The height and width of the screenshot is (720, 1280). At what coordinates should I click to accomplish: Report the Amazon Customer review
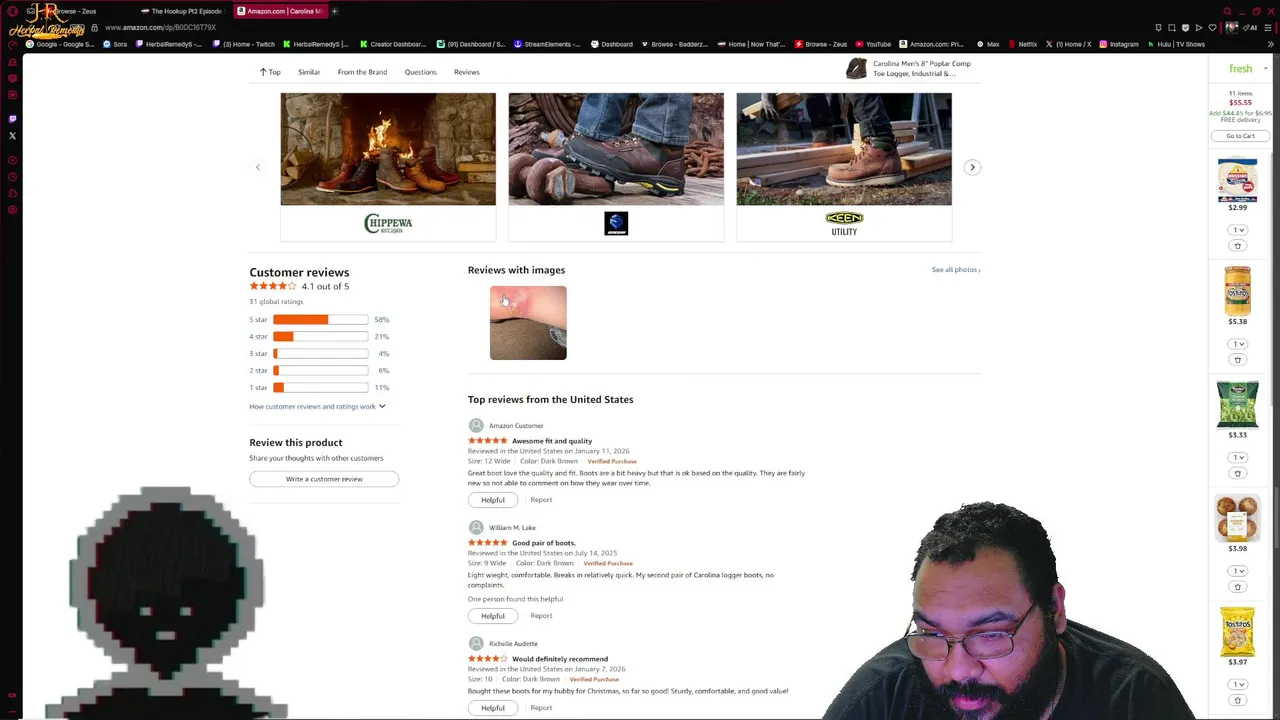(541, 500)
